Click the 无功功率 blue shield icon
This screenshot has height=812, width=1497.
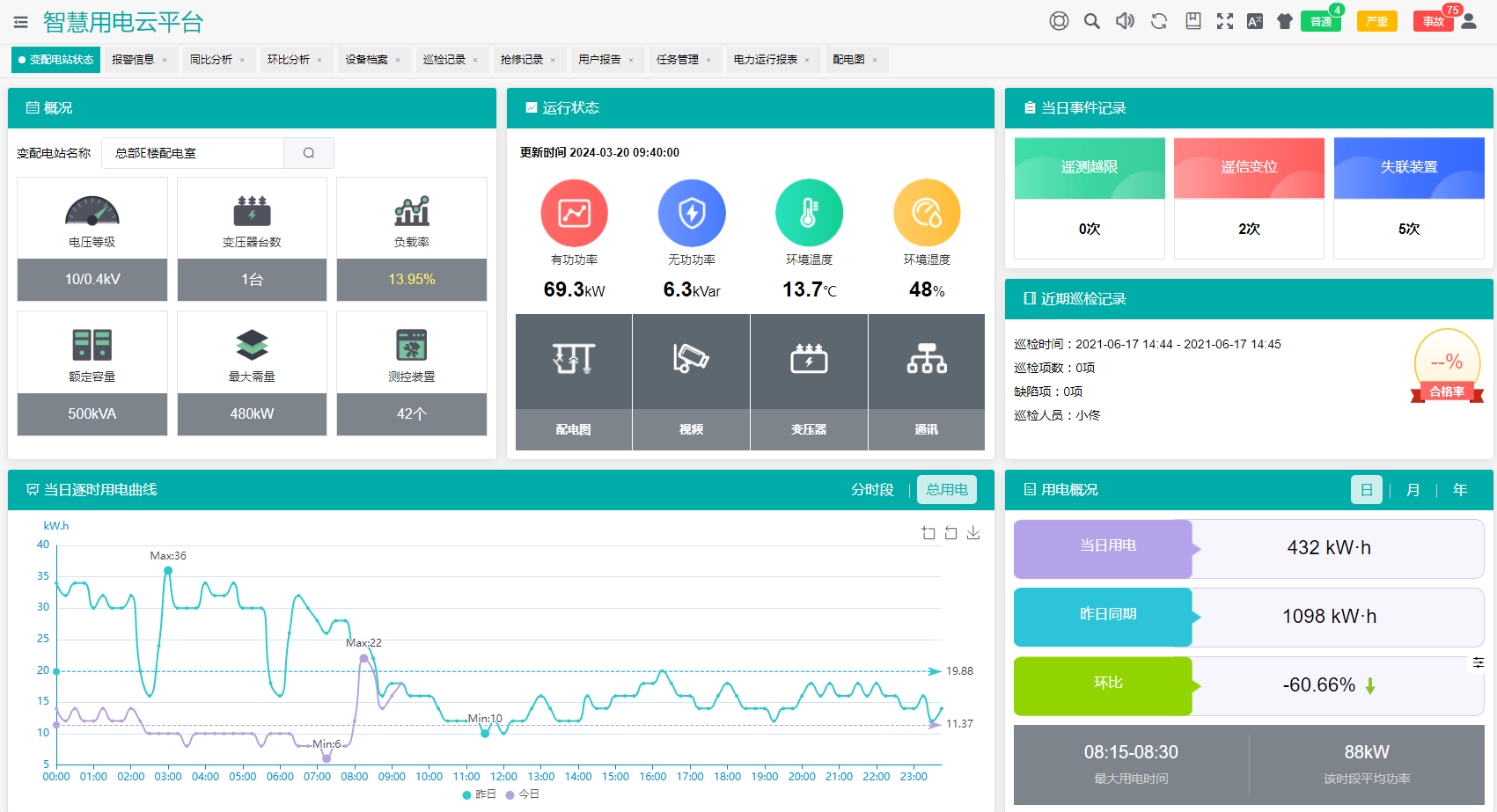click(x=692, y=213)
